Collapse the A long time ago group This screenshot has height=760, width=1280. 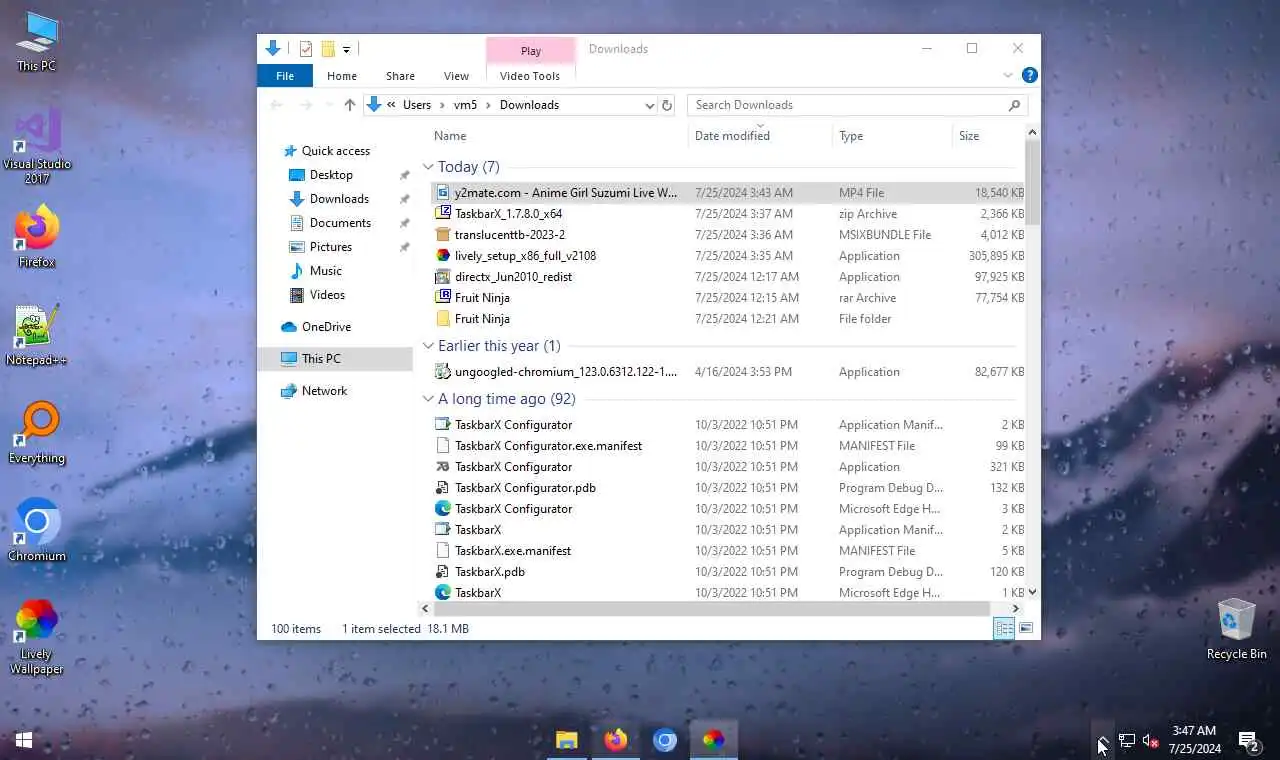tap(428, 399)
